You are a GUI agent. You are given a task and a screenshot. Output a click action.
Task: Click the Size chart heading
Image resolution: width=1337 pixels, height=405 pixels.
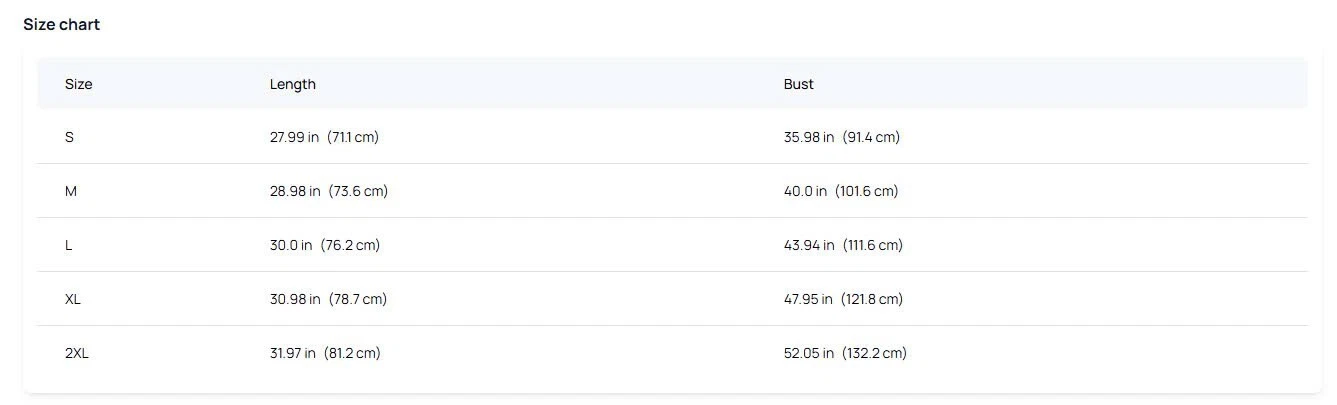(62, 24)
